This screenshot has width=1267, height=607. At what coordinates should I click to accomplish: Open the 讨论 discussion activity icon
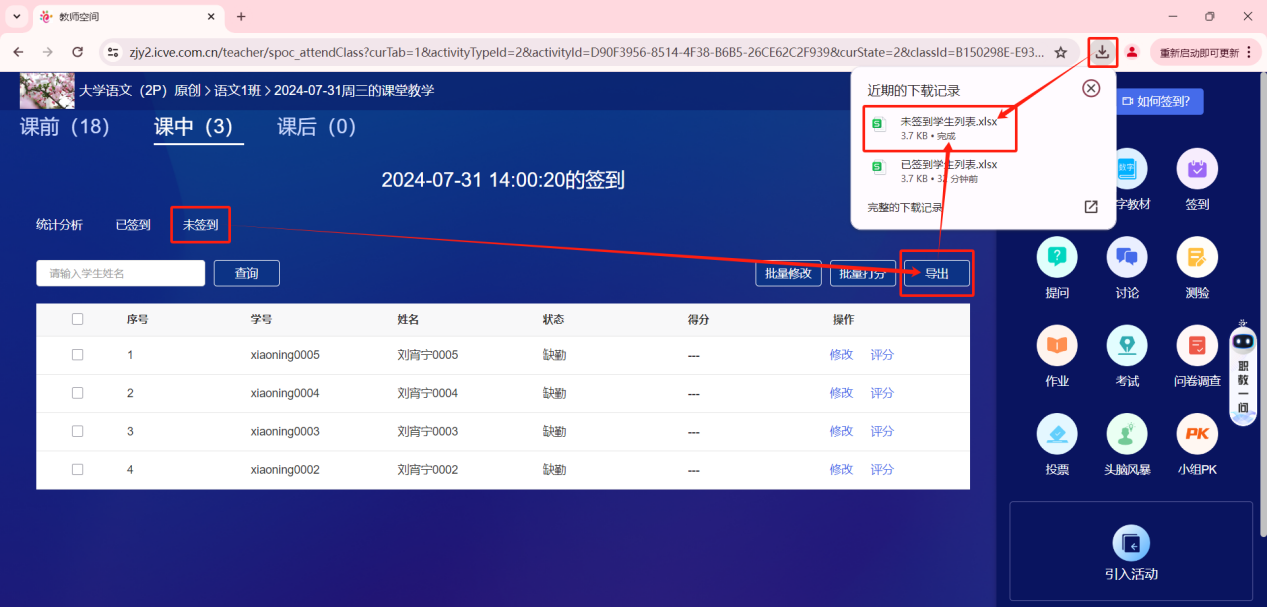click(1127, 258)
